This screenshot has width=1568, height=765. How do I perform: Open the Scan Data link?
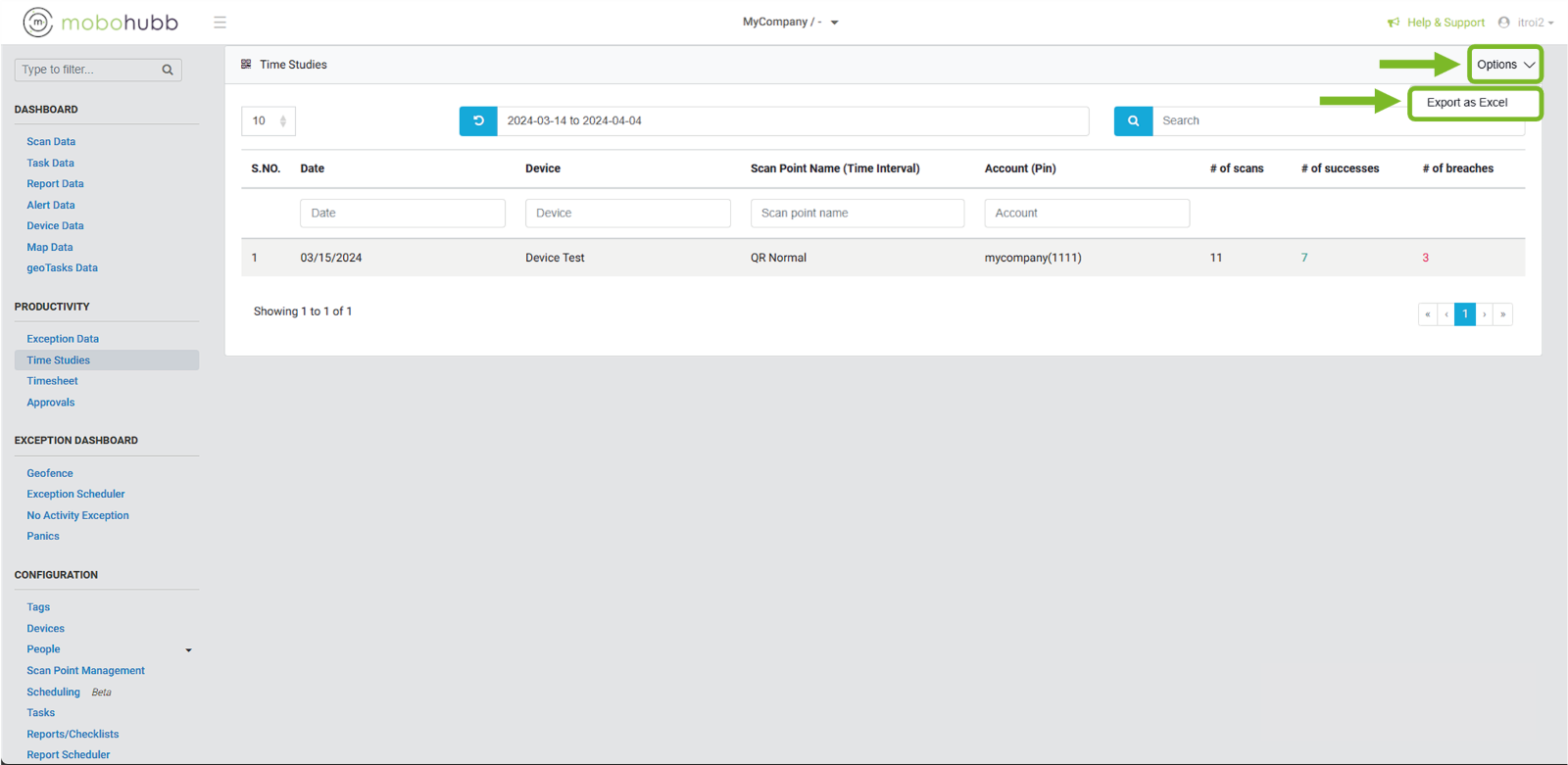51,142
